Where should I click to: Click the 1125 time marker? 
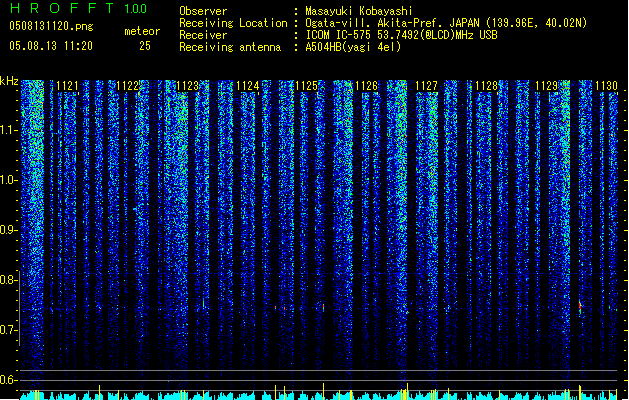[x=307, y=86]
